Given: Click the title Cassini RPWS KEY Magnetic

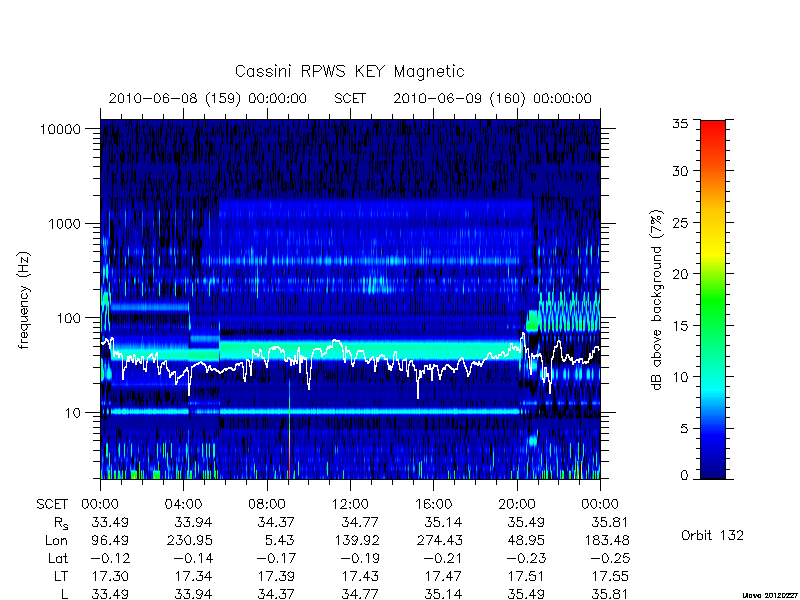Looking at the screenshot, I should pyautogui.click(x=349, y=71).
